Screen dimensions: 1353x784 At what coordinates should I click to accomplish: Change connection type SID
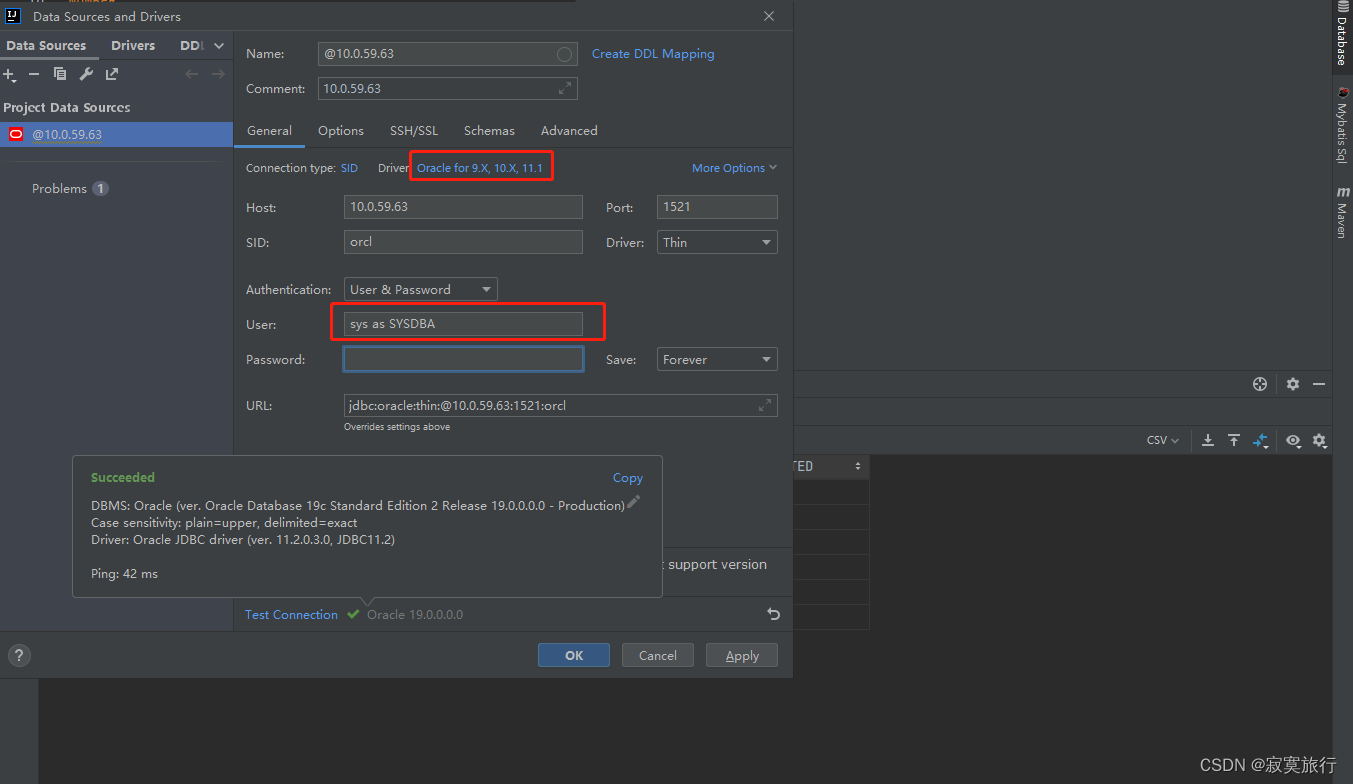349,168
